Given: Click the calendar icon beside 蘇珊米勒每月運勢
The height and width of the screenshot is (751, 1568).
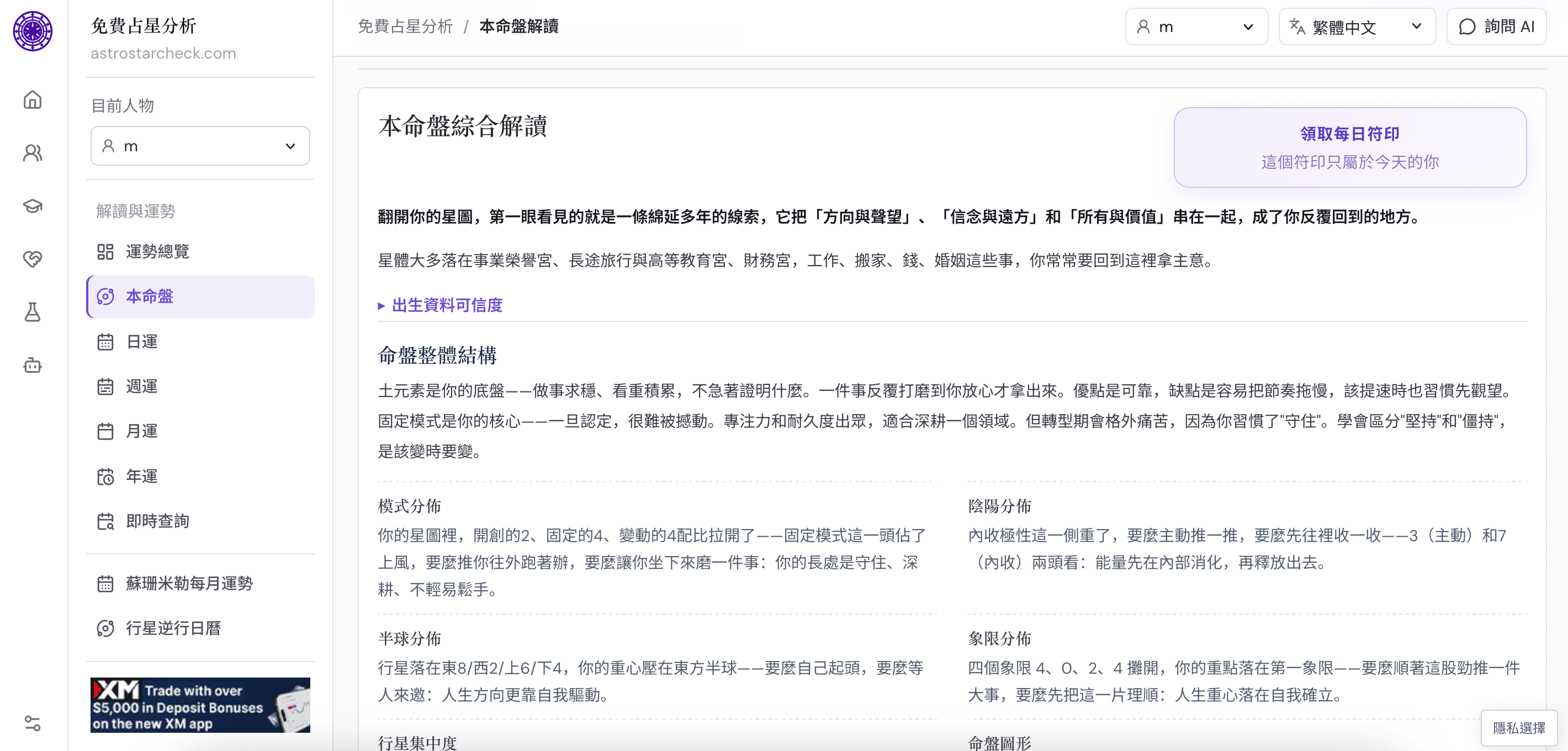Looking at the screenshot, I should pyautogui.click(x=105, y=584).
